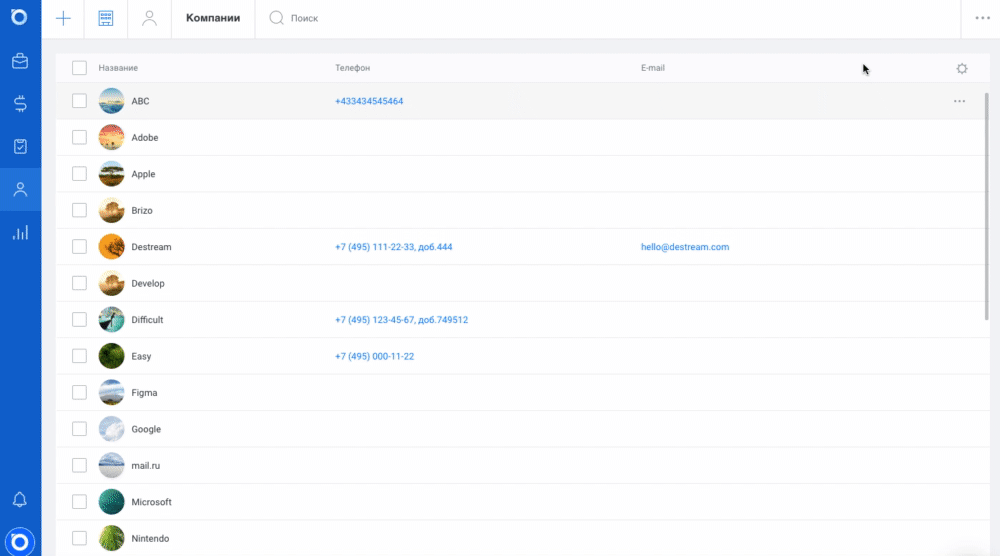Image resolution: width=1000 pixels, height=556 pixels.
Task: Open the Easy company name
Action: point(141,356)
